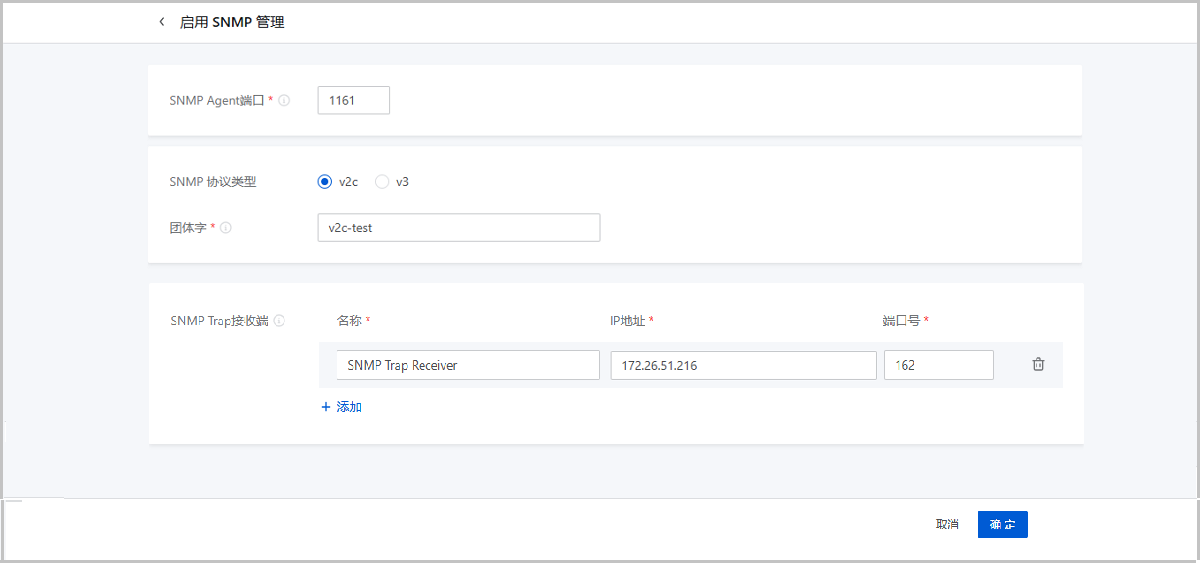This screenshot has height=564, width=1200.
Task: Go back using the left chevron arrow
Action: [x=162, y=22]
